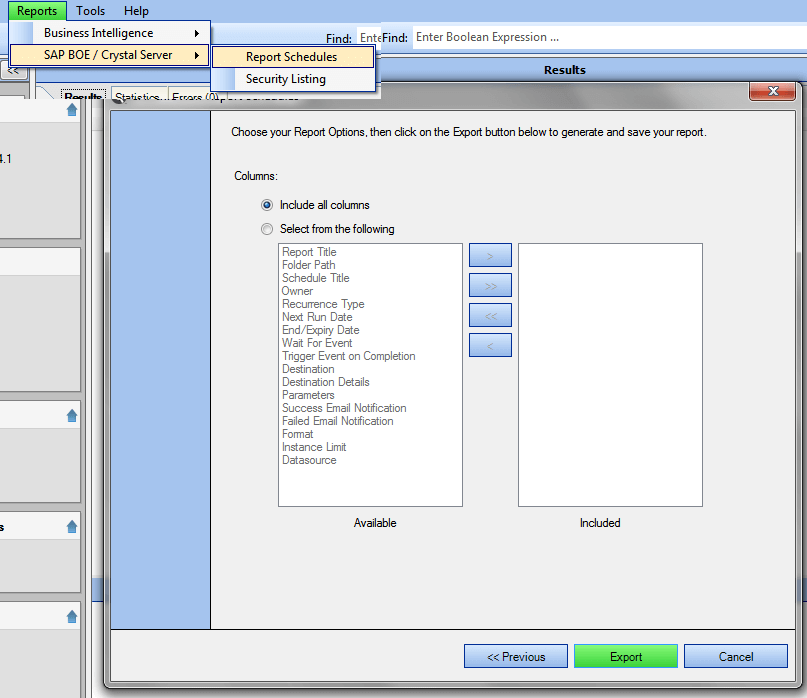The height and width of the screenshot is (698, 807).
Task: Click the single left arrow remove button
Action: [490, 345]
